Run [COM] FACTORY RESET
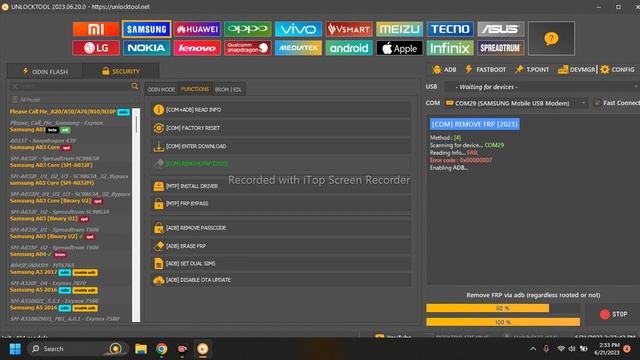This screenshot has height=360, width=640. (281, 128)
